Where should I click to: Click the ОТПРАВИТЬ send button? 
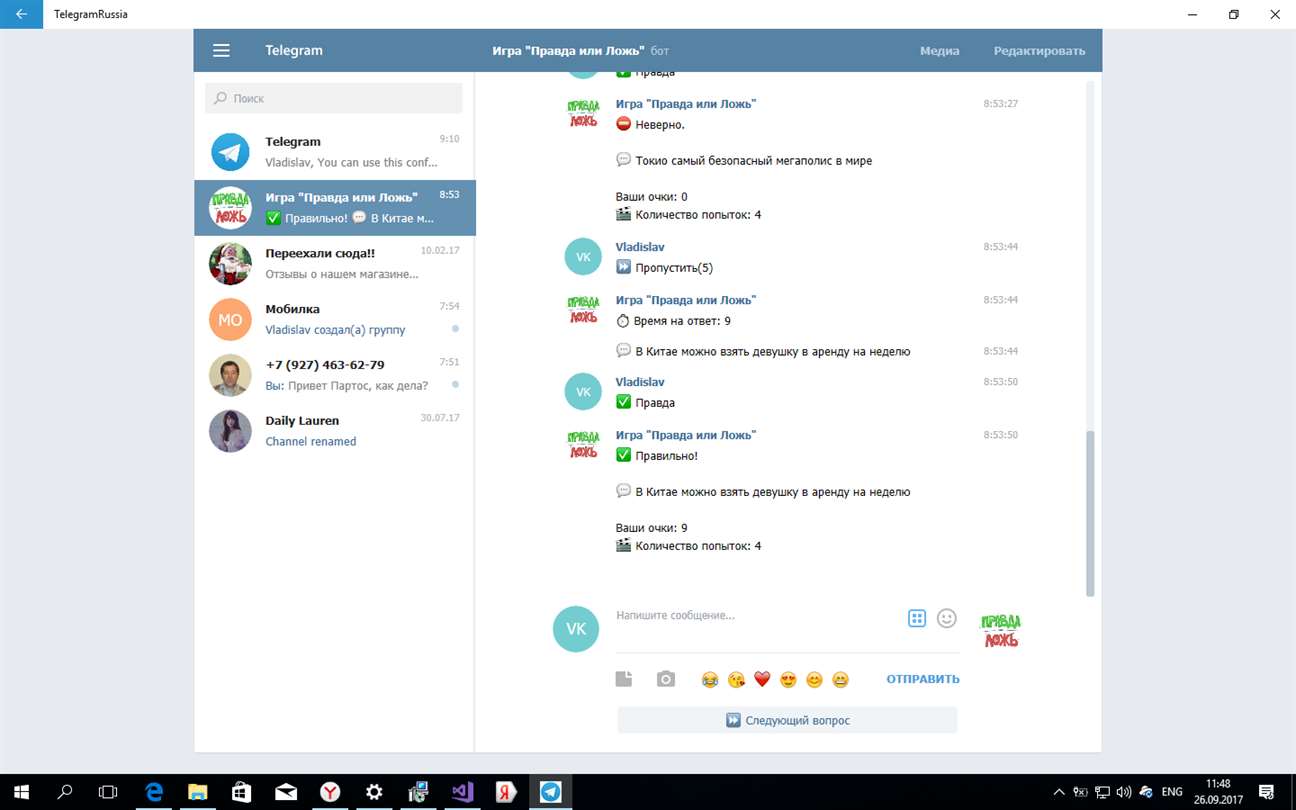click(x=922, y=679)
